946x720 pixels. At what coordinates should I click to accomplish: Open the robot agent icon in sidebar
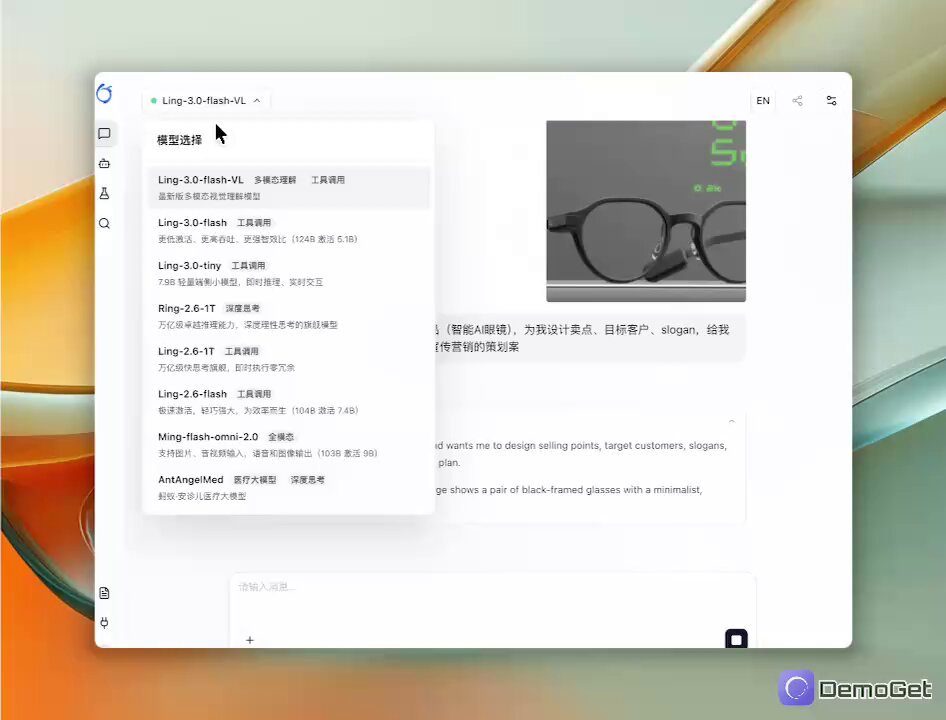[x=104, y=164]
